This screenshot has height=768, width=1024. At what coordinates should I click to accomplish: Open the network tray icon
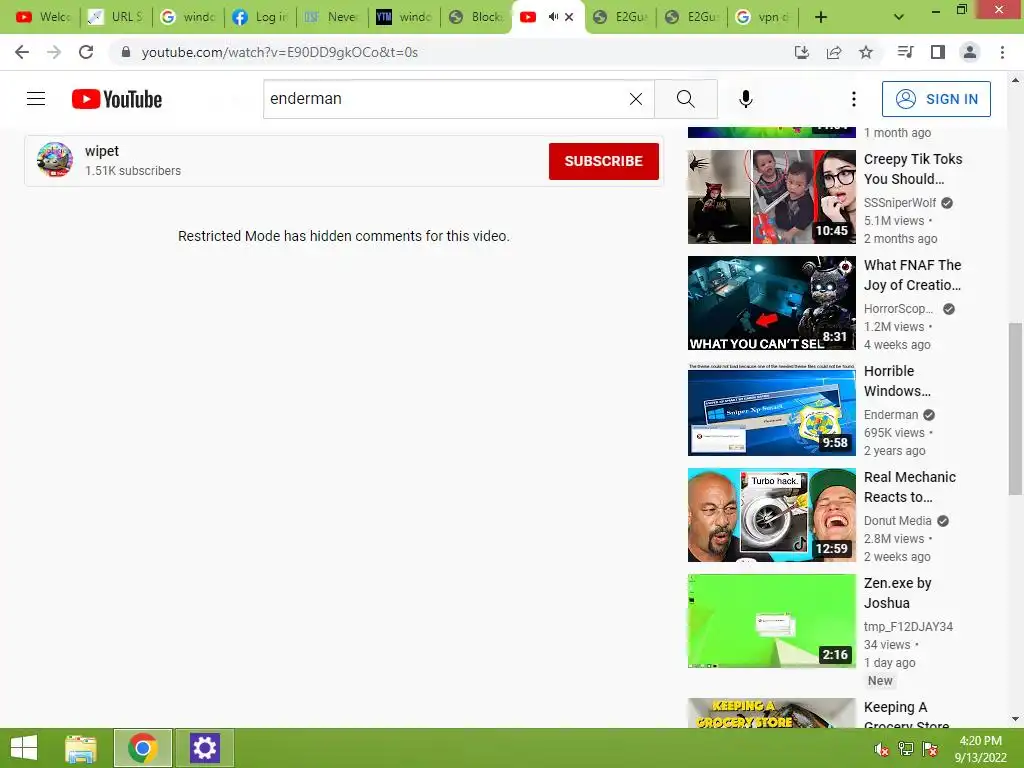click(906, 749)
